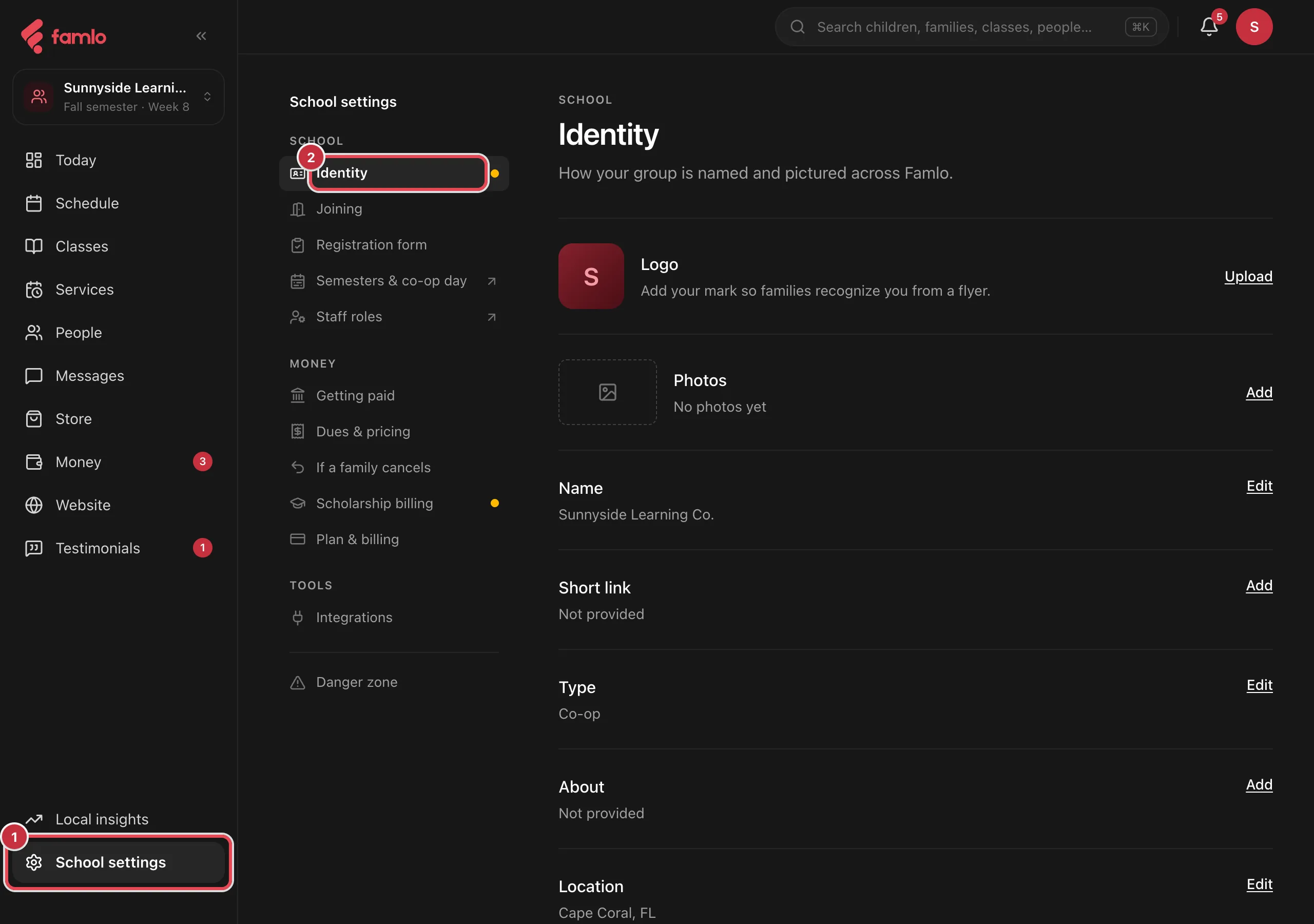Image resolution: width=1314 pixels, height=924 pixels.
Task: Click Upload link for Logo
Action: (1248, 277)
